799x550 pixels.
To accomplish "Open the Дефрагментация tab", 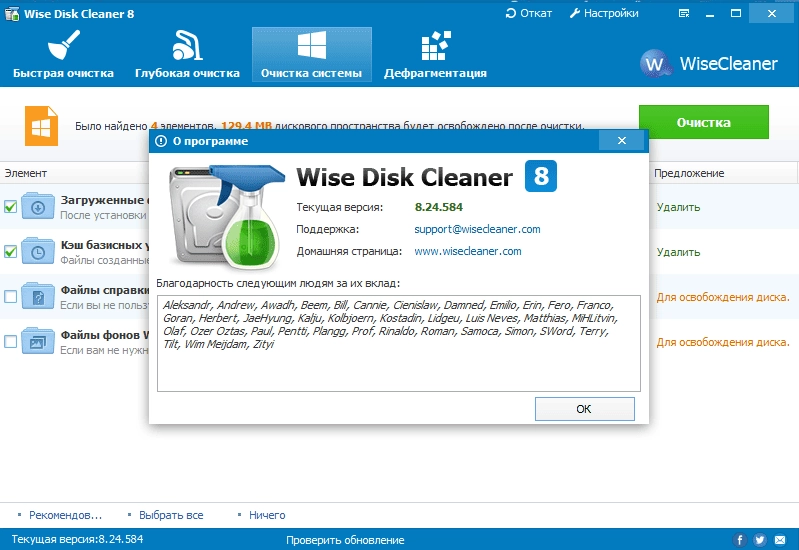I will (x=435, y=55).
